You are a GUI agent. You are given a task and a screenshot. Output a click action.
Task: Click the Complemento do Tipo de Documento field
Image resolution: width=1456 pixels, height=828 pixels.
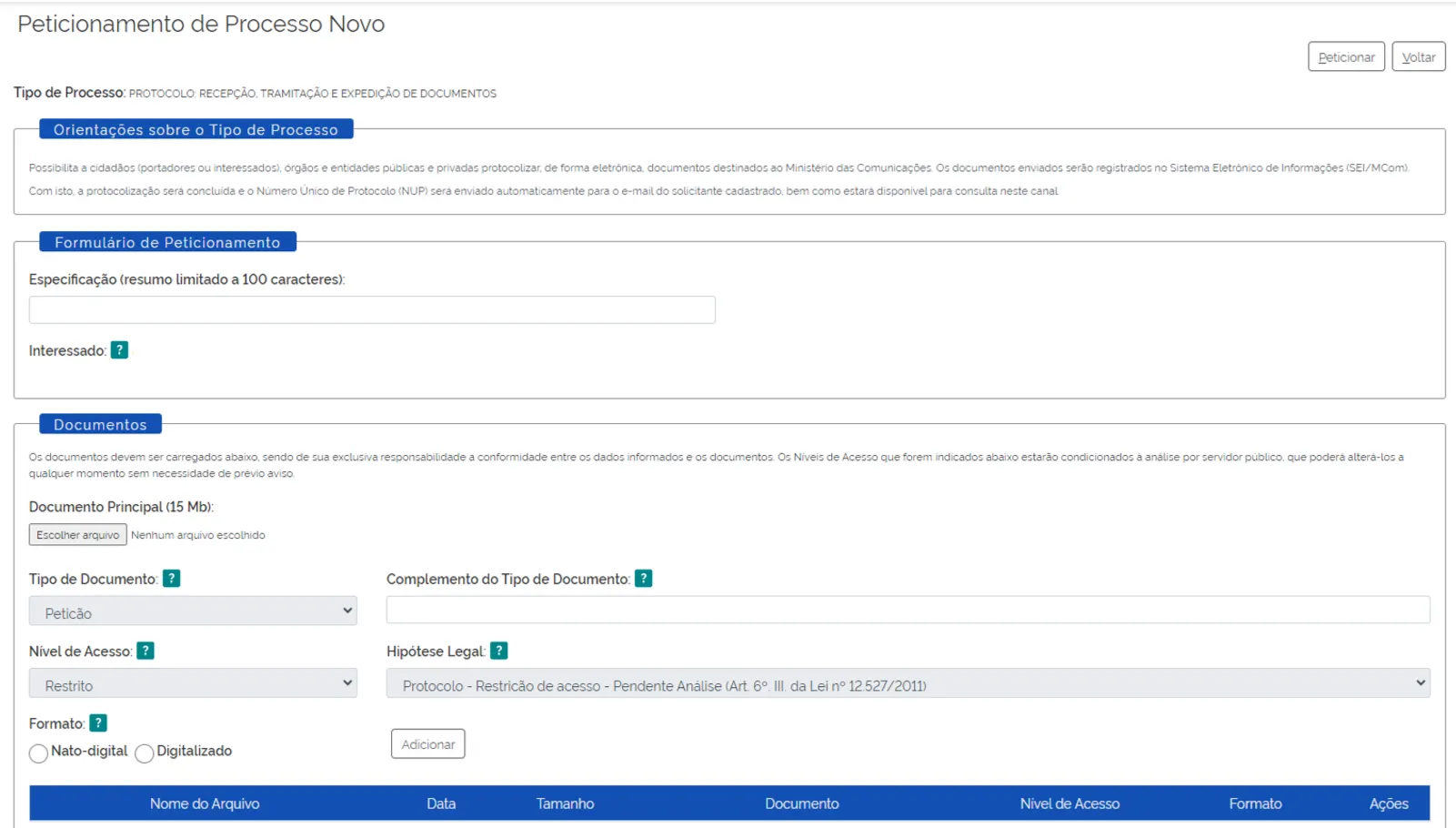tap(907, 610)
